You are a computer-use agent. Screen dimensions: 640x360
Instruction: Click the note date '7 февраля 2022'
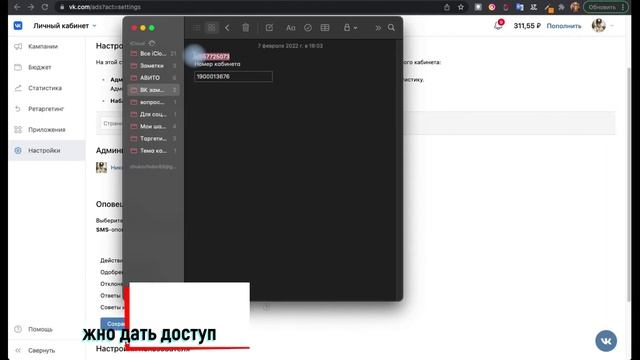click(290, 46)
